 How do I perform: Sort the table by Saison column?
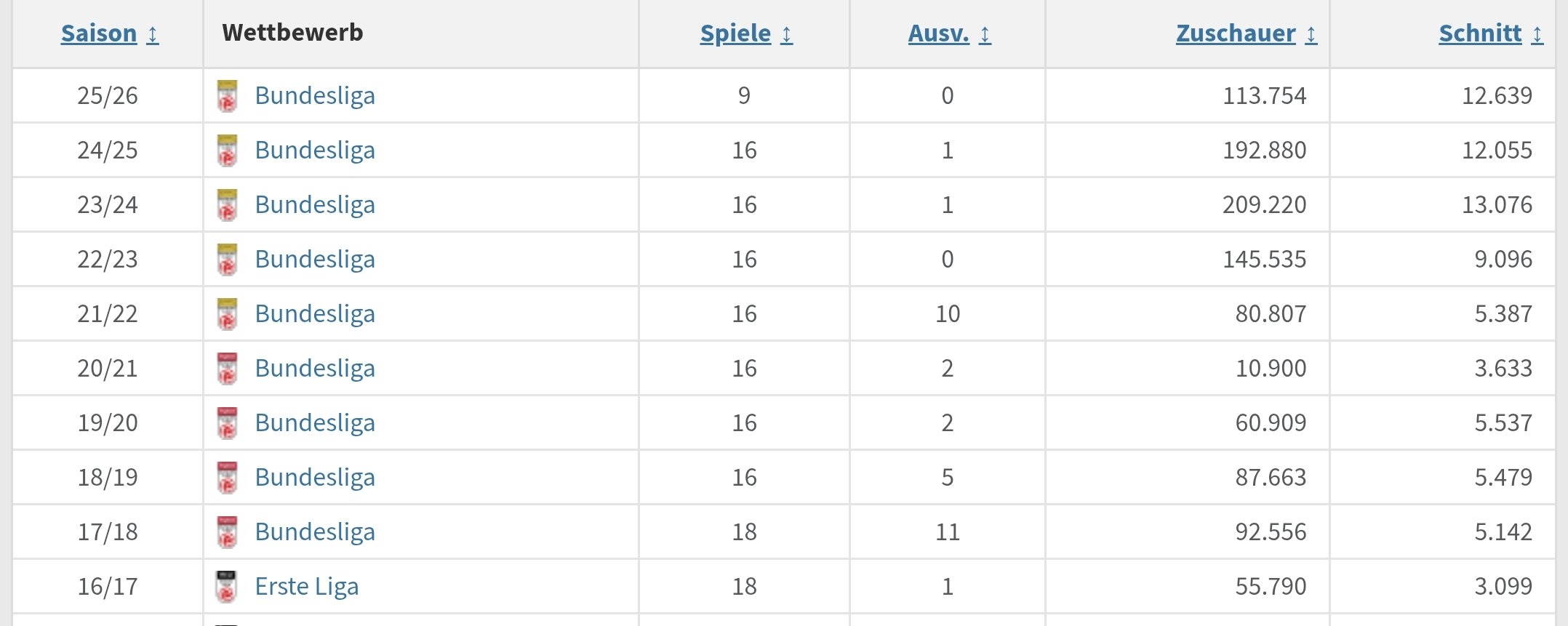click(x=99, y=33)
